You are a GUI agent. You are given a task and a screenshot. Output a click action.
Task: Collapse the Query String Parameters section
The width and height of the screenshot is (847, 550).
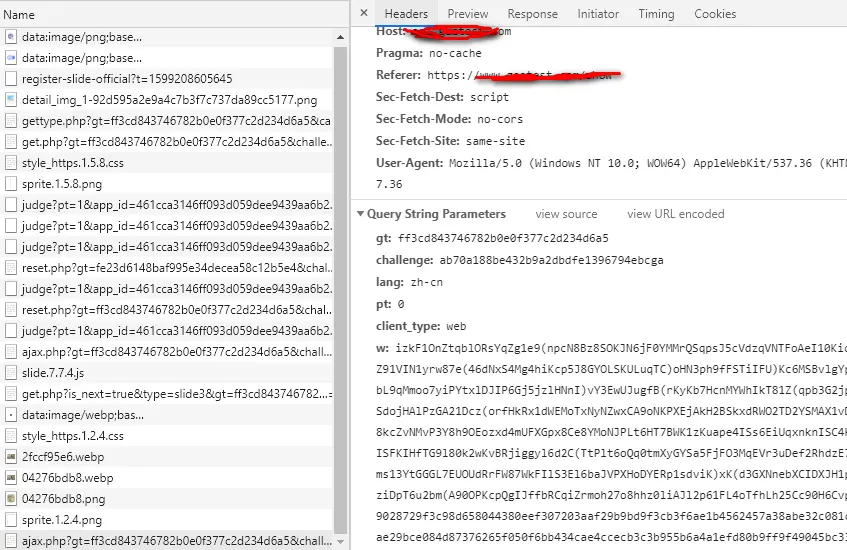click(x=360, y=214)
